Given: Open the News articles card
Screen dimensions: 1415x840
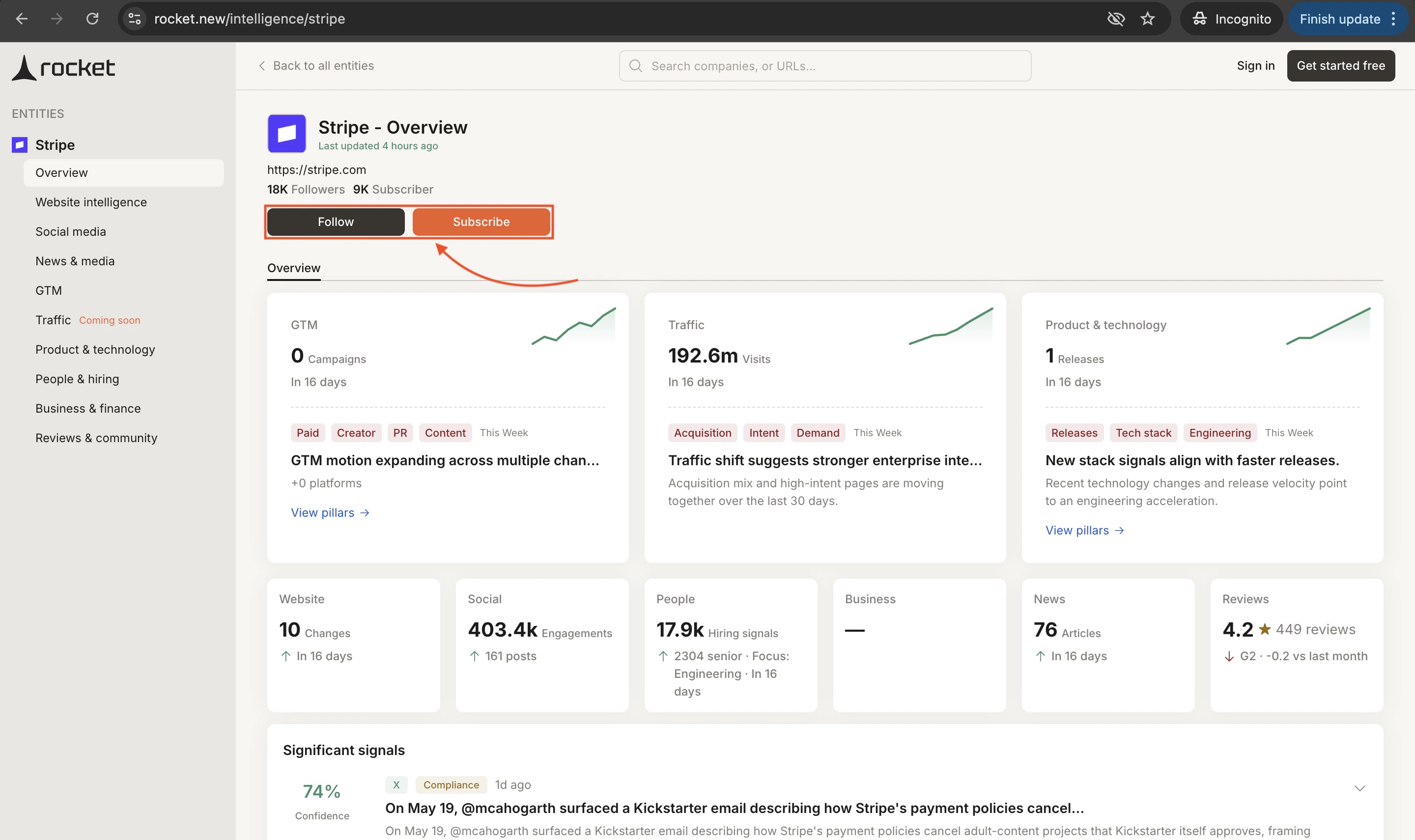Looking at the screenshot, I should 1107,644.
